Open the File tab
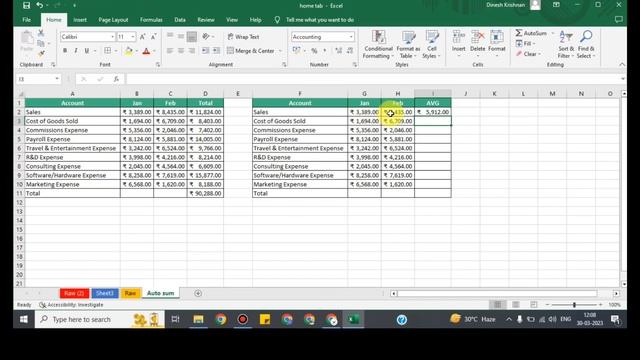Image resolution: width=640 pixels, height=360 pixels. [27, 20]
